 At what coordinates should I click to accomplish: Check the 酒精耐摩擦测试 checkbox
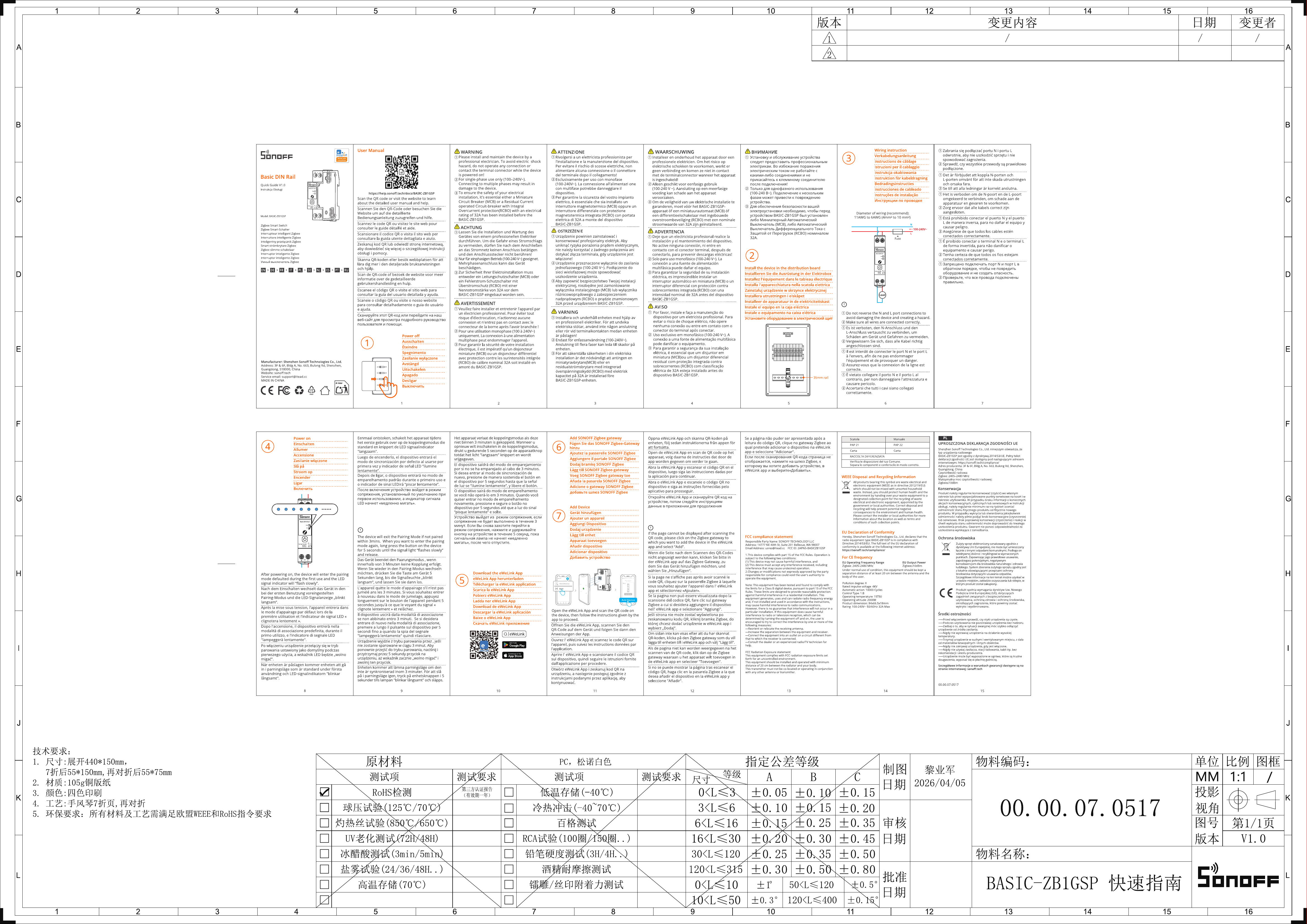point(509,869)
